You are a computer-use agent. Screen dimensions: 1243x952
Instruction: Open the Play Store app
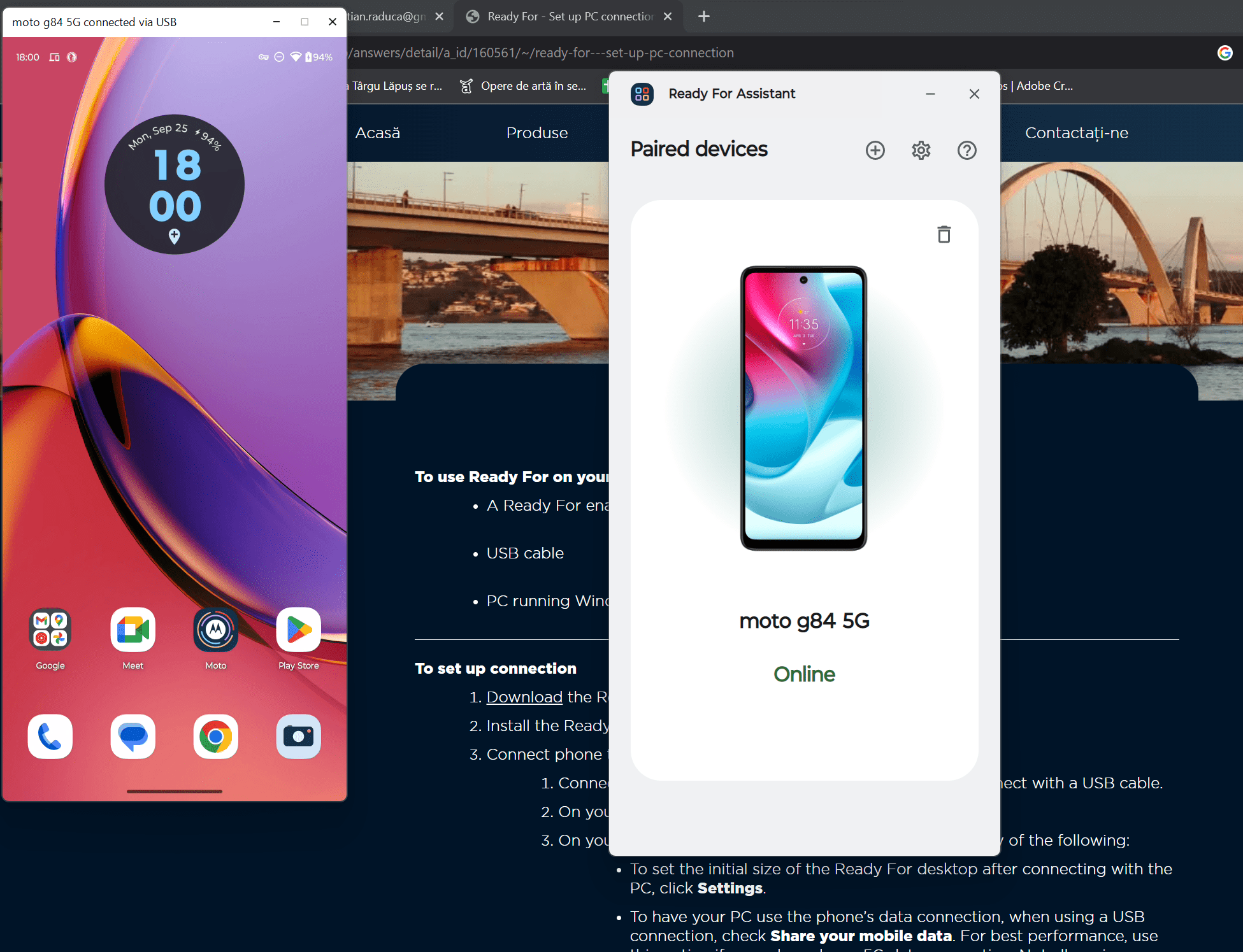(x=298, y=630)
